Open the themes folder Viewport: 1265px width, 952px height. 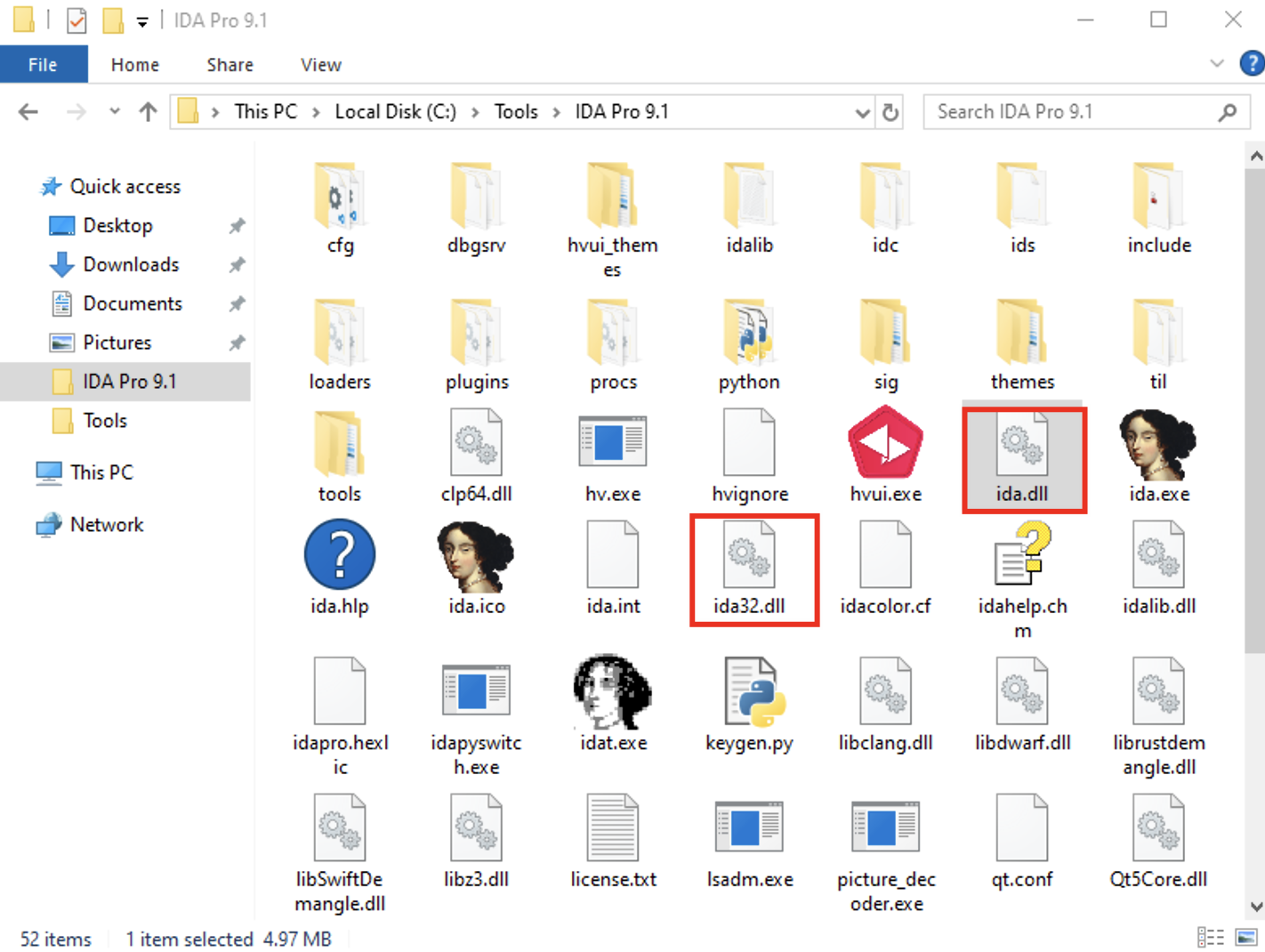pyautogui.click(x=1022, y=345)
